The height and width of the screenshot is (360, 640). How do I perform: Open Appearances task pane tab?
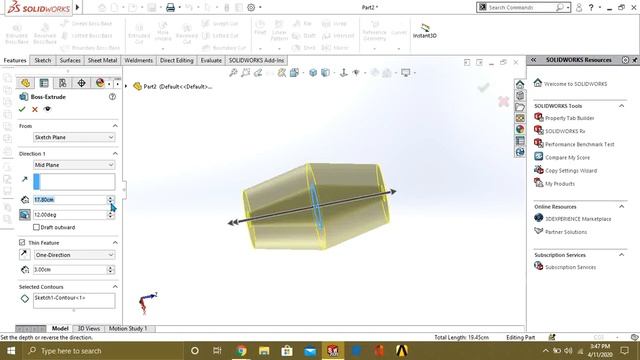pos(520,129)
